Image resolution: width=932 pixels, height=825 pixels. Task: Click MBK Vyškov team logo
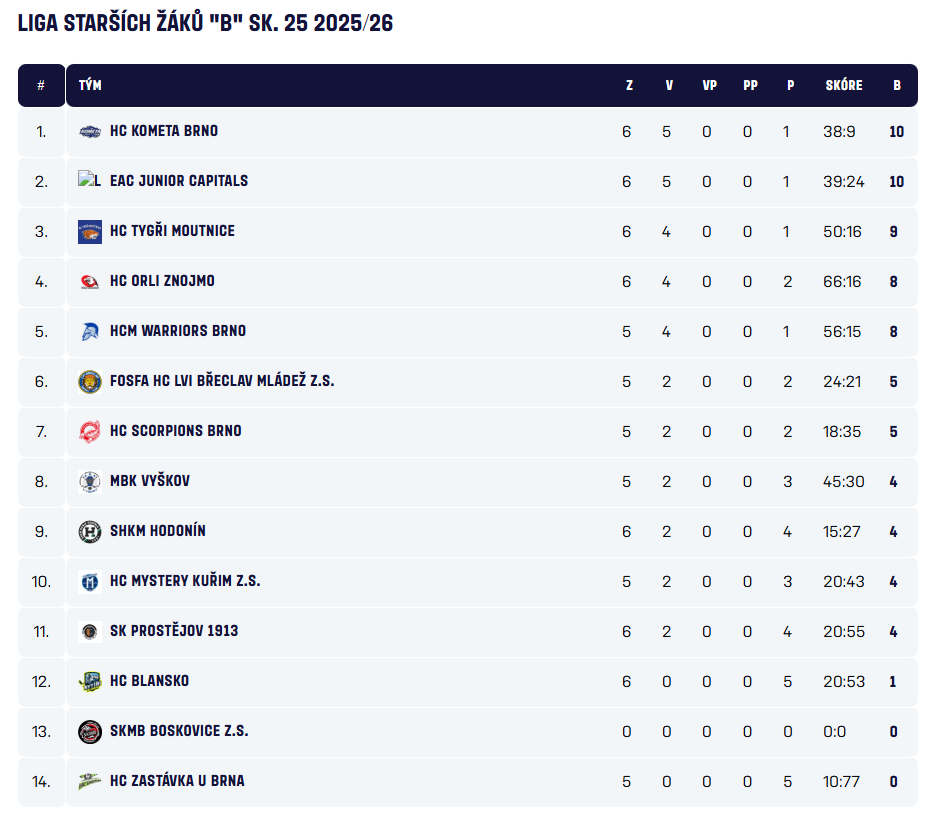[90, 481]
